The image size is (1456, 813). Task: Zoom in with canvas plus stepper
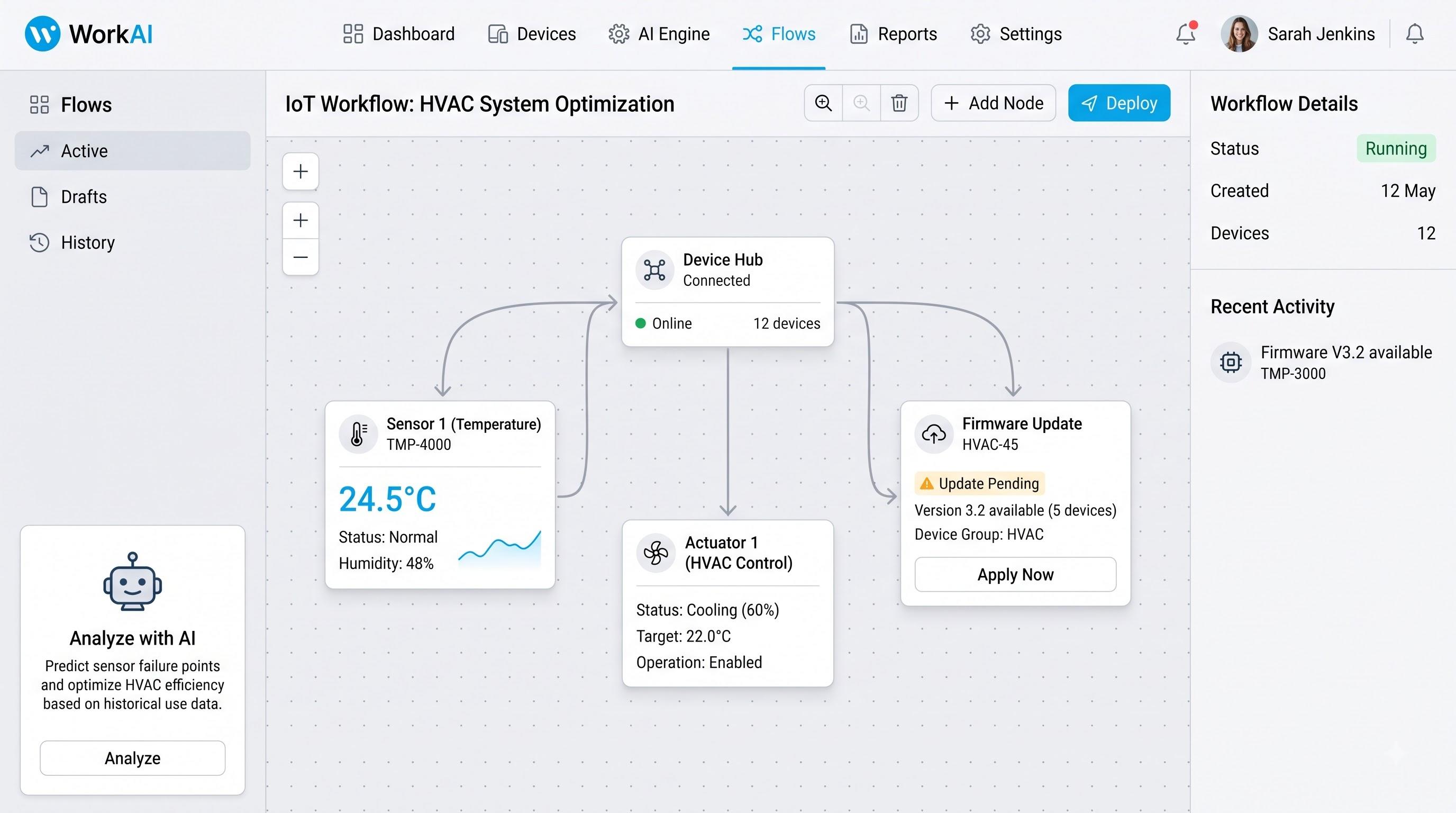click(301, 220)
